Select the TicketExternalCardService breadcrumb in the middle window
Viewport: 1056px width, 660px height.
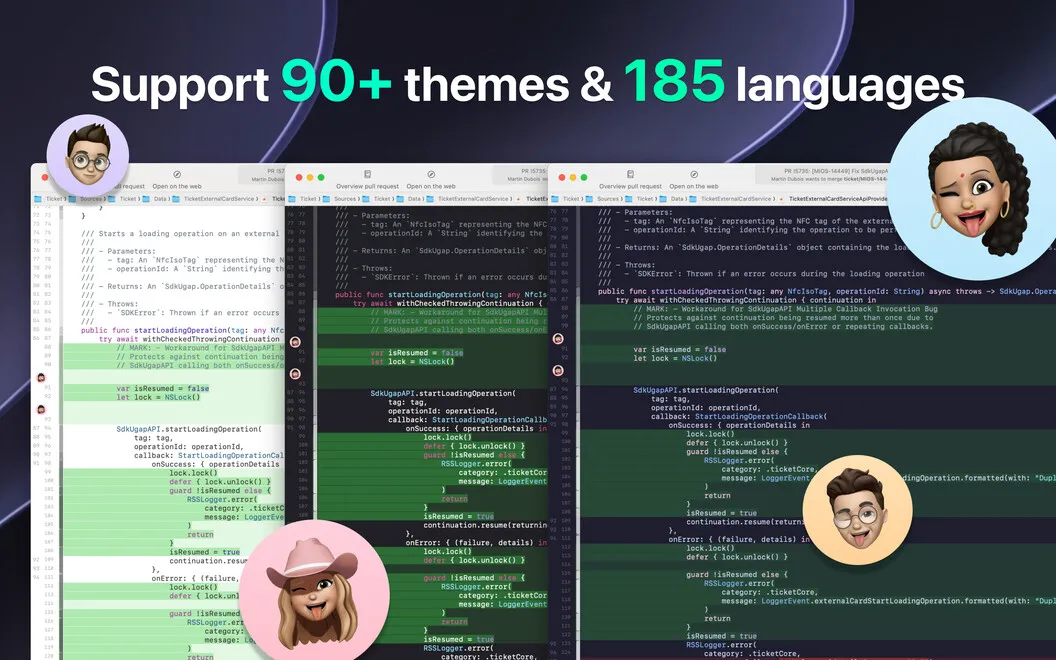pos(473,199)
